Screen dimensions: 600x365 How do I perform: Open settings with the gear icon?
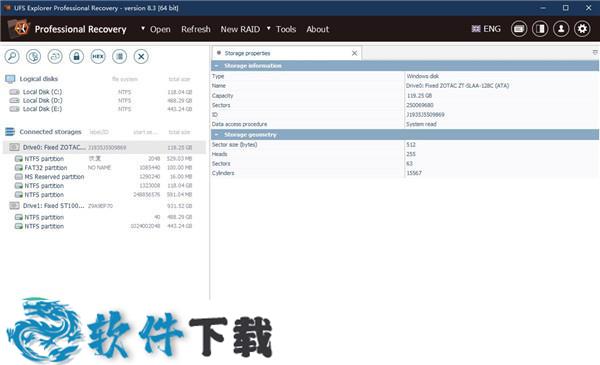click(582, 29)
